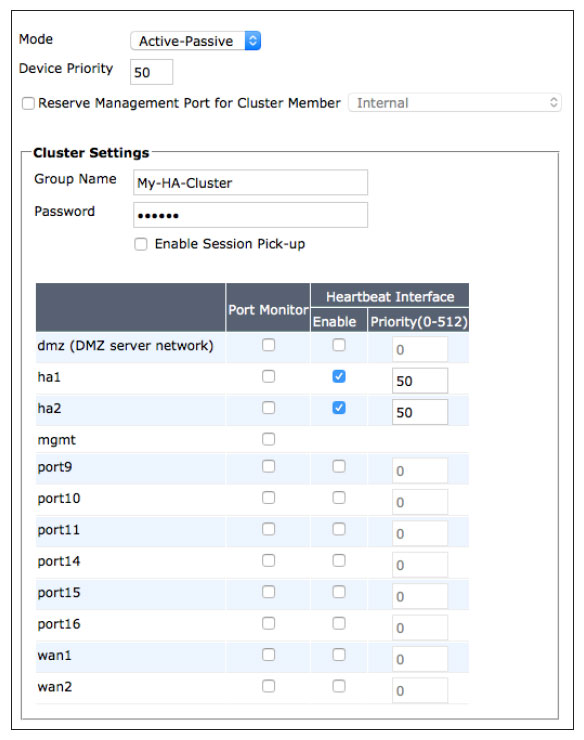Open the Internal management port dropdown

(455, 103)
